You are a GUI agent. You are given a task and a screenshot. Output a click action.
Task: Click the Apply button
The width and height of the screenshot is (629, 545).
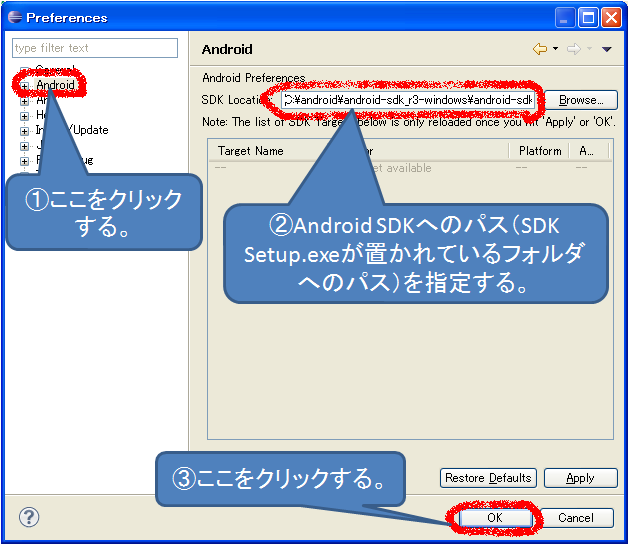pyautogui.click(x=580, y=478)
